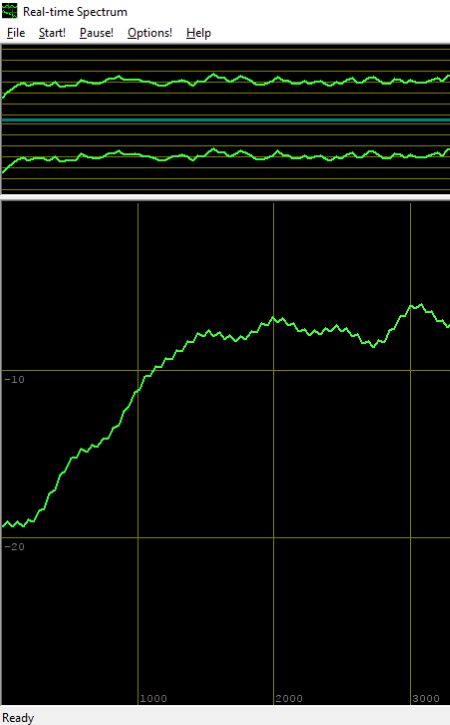
Task: Open the Help menu
Action: [199, 33]
